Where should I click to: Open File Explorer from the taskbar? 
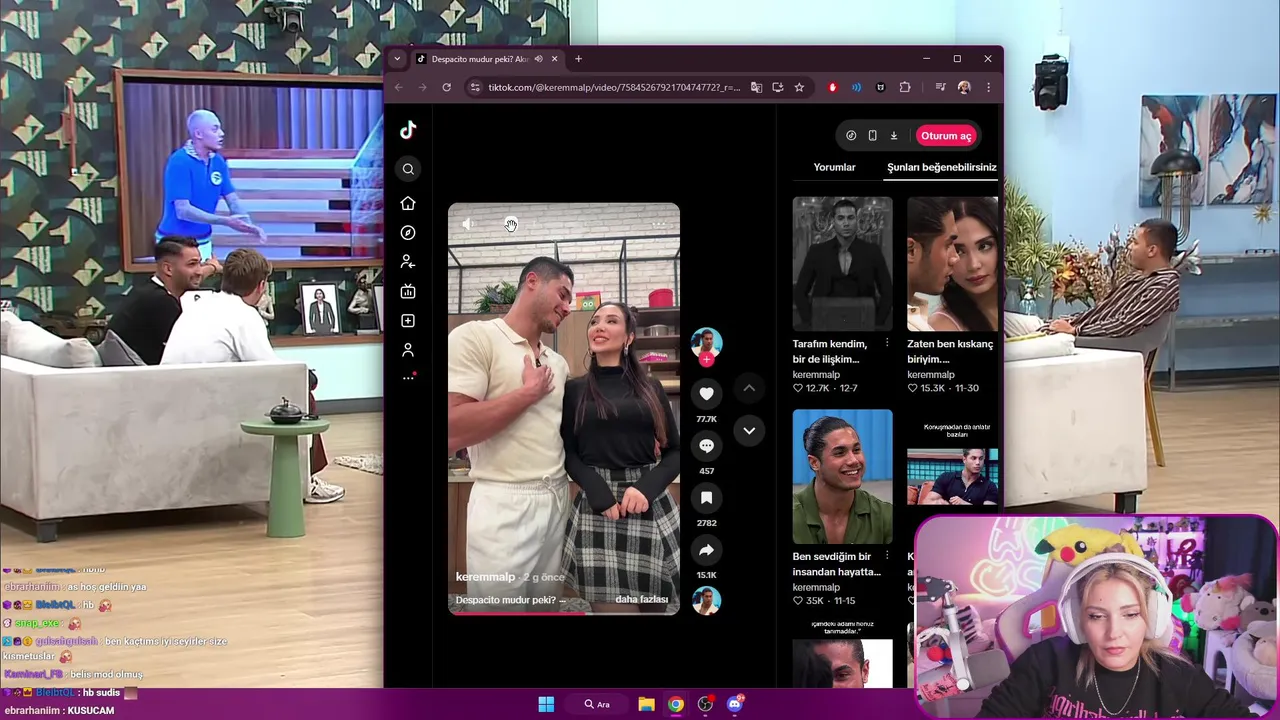click(646, 704)
